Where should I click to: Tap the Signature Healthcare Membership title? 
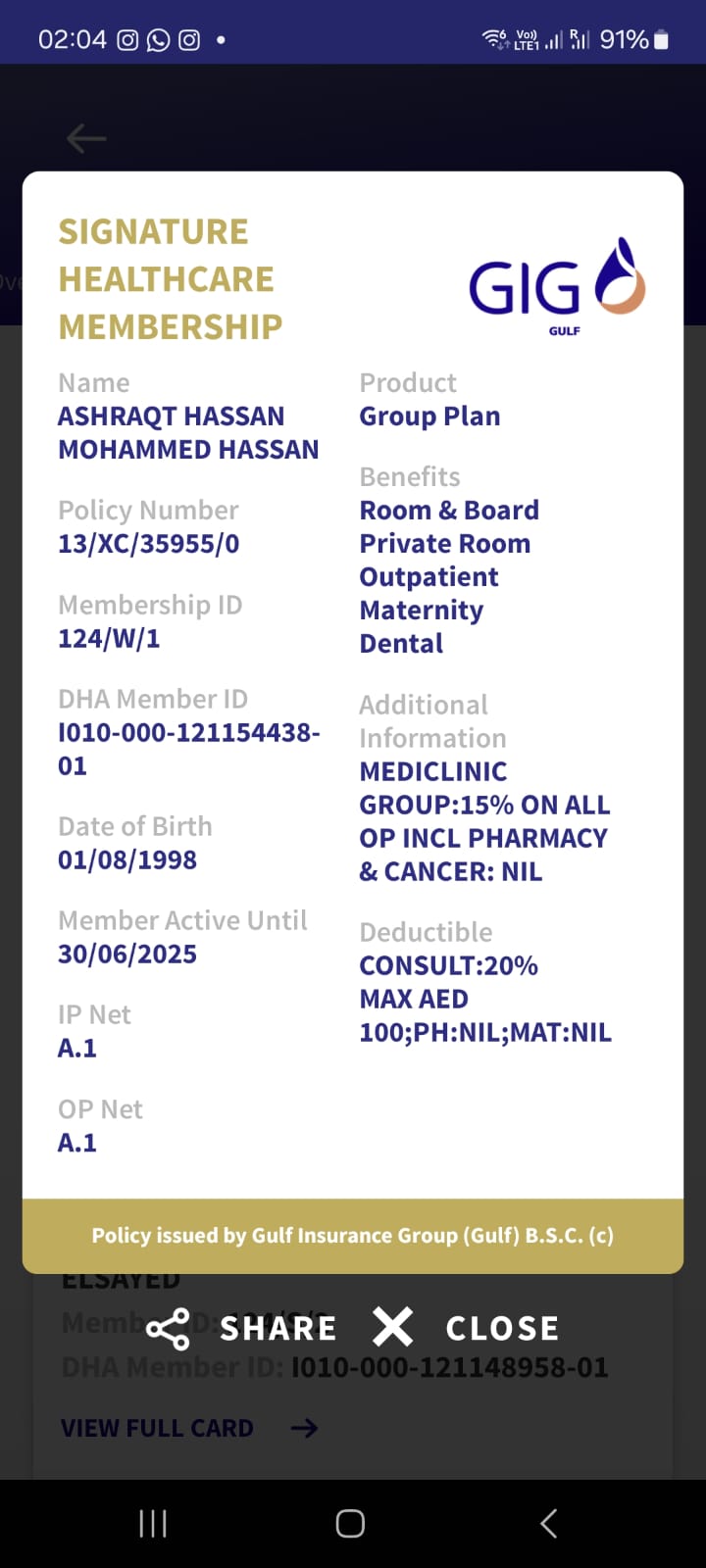click(171, 279)
